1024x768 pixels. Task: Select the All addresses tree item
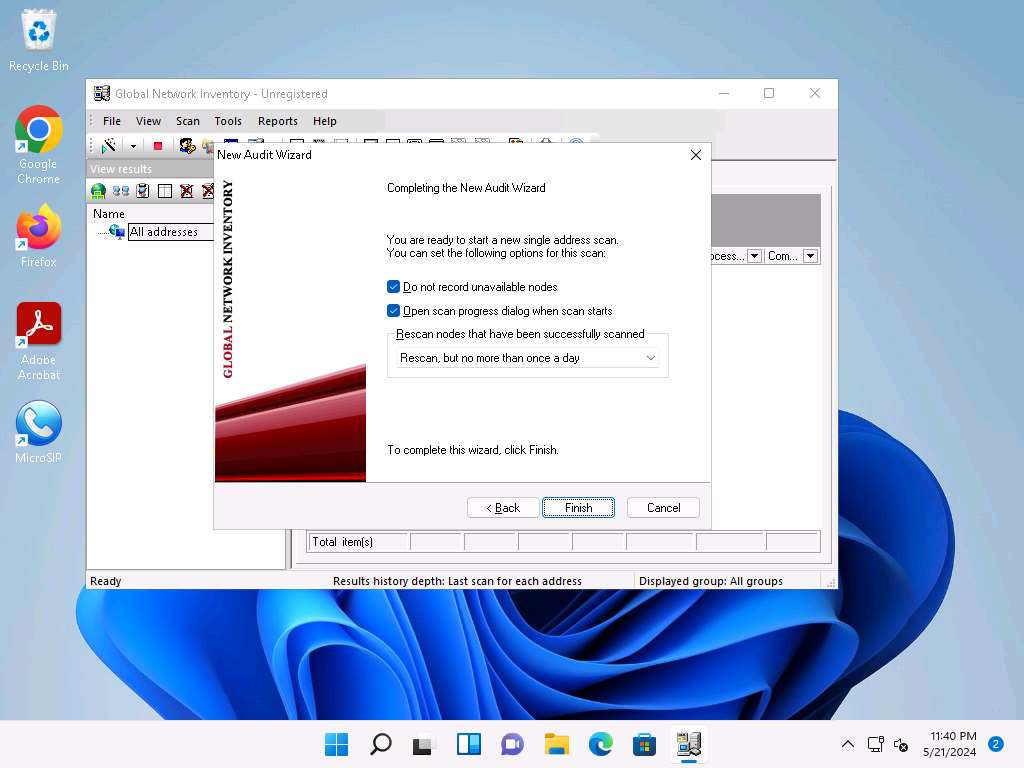[164, 232]
